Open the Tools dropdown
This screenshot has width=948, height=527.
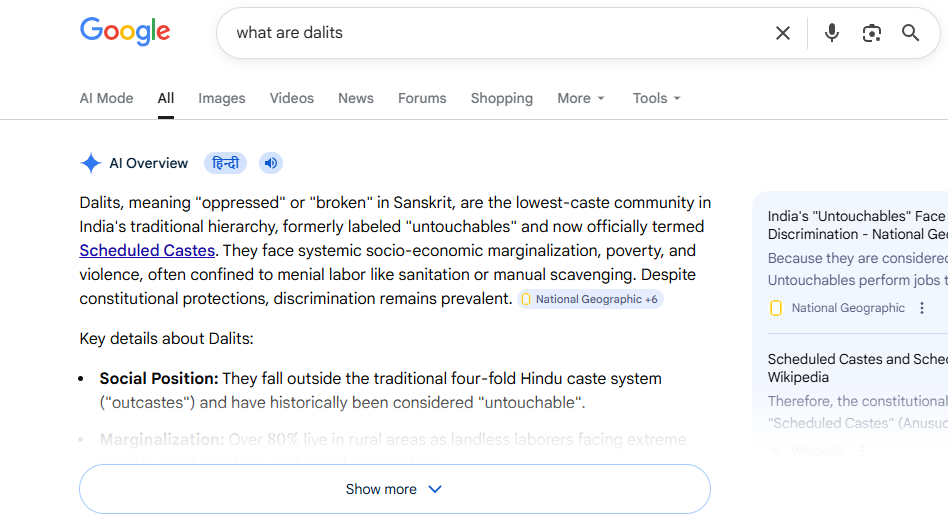pyautogui.click(x=656, y=98)
